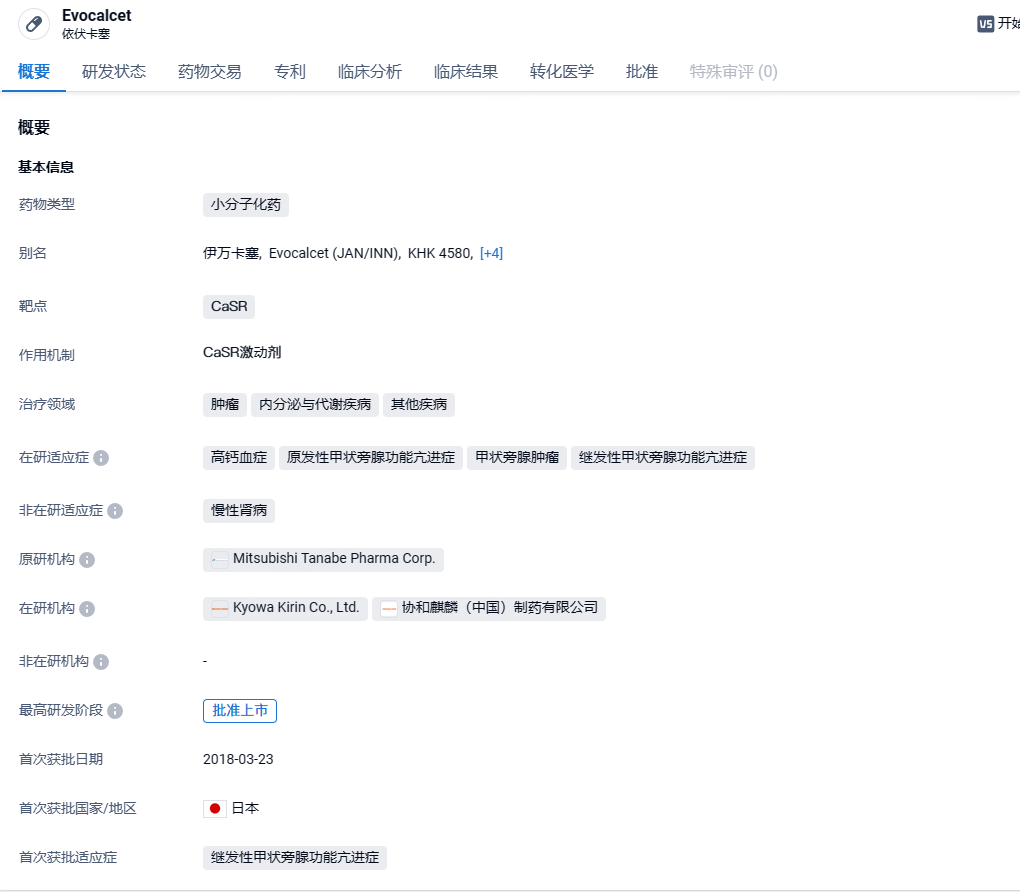Select the 转化医学 tab
1020x892 pixels.
562,72
